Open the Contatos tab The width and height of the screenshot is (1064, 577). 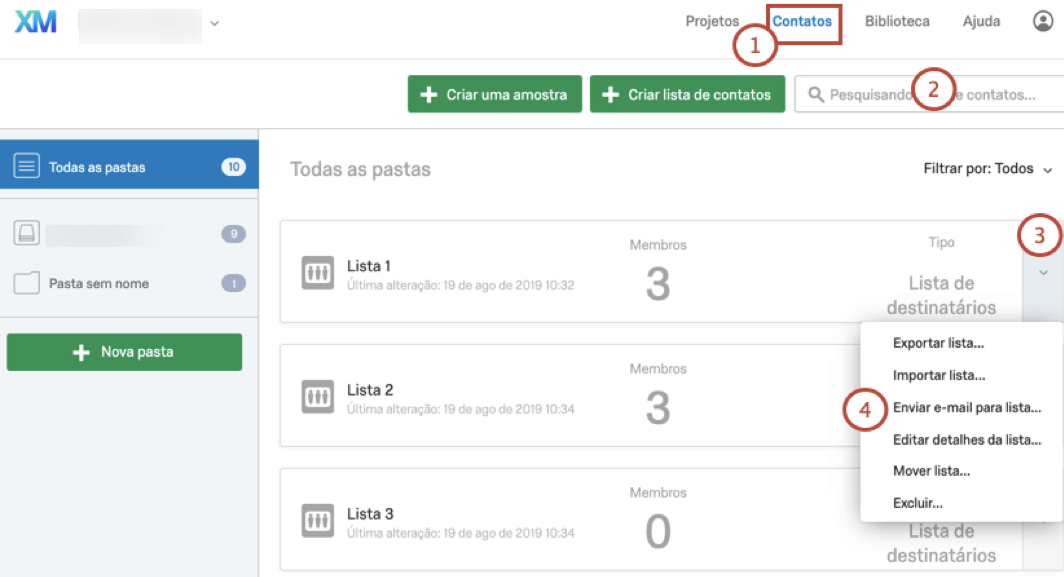pos(802,21)
